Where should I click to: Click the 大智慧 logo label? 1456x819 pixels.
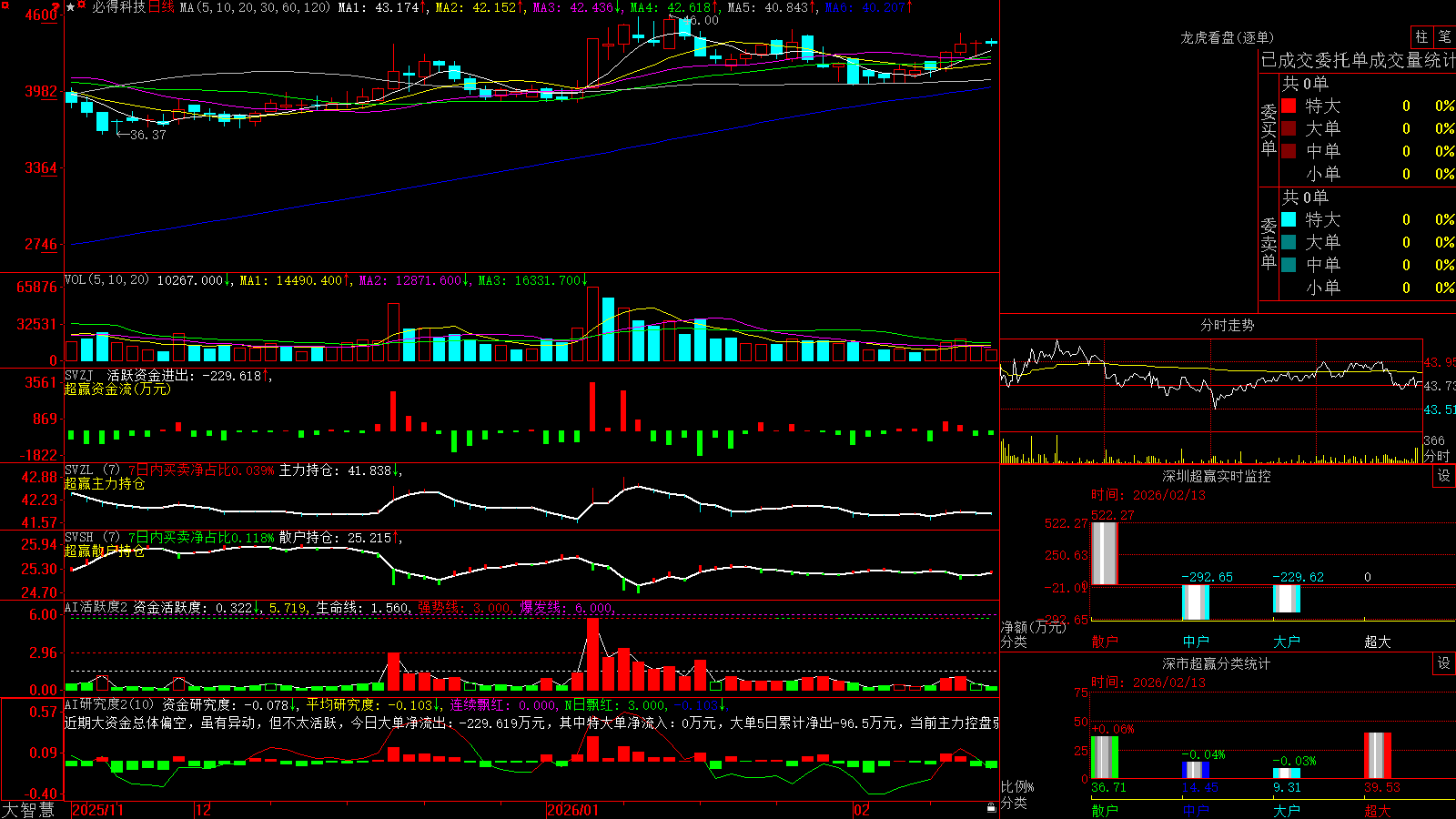(x=28, y=809)
